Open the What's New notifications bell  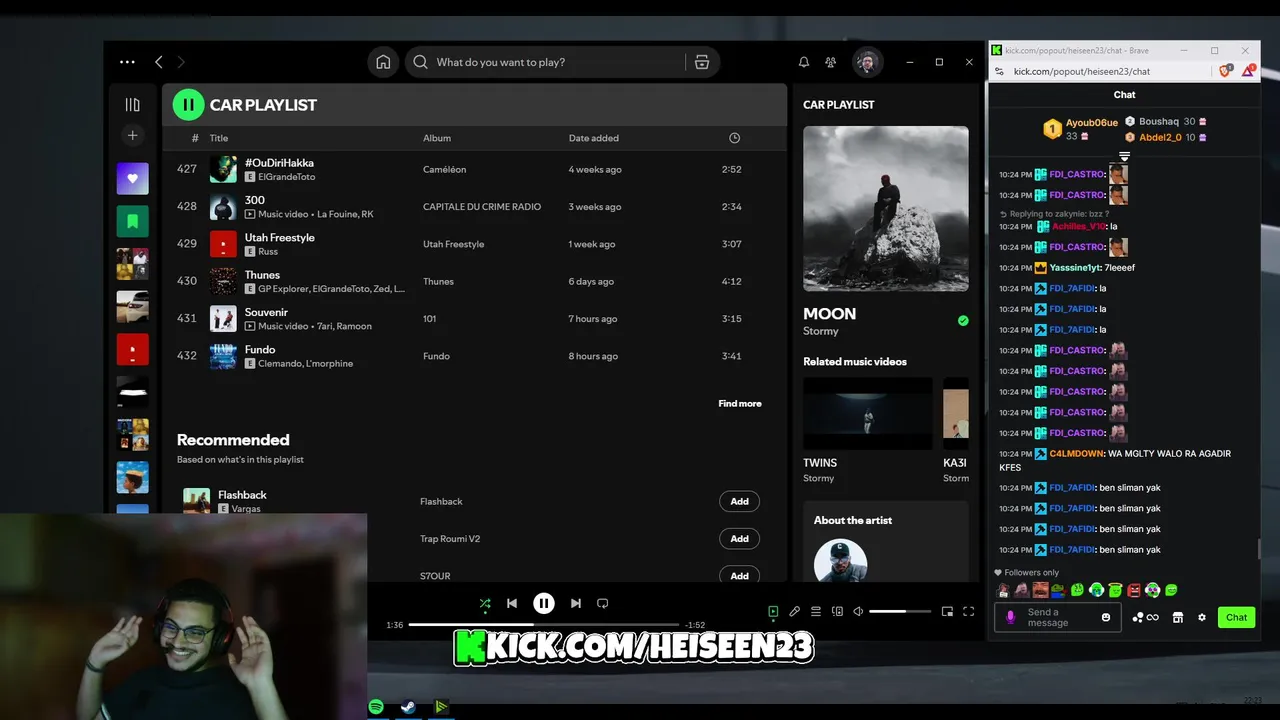(804, 62)
